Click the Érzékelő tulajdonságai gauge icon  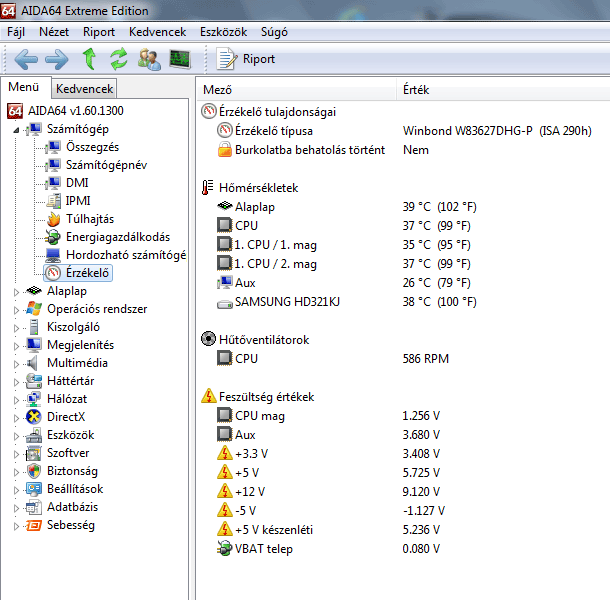[x=209, y=111]
